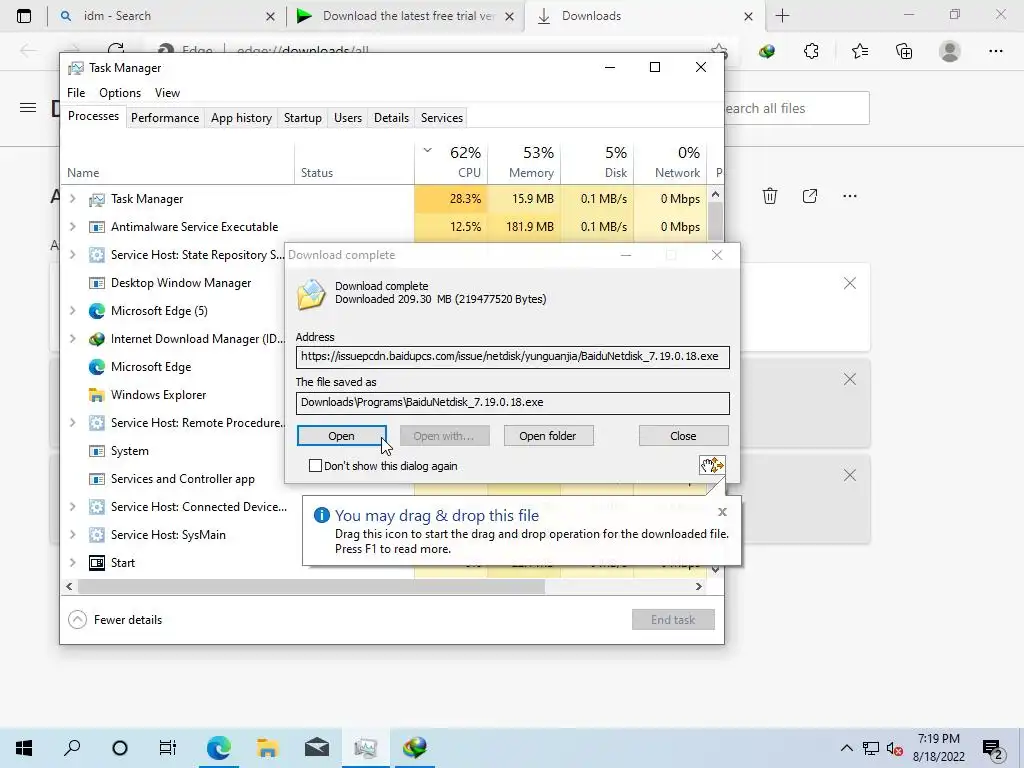Click Internet Download Manager taskbar icon
Screen dimensions: 1024x768
[415, 748]
